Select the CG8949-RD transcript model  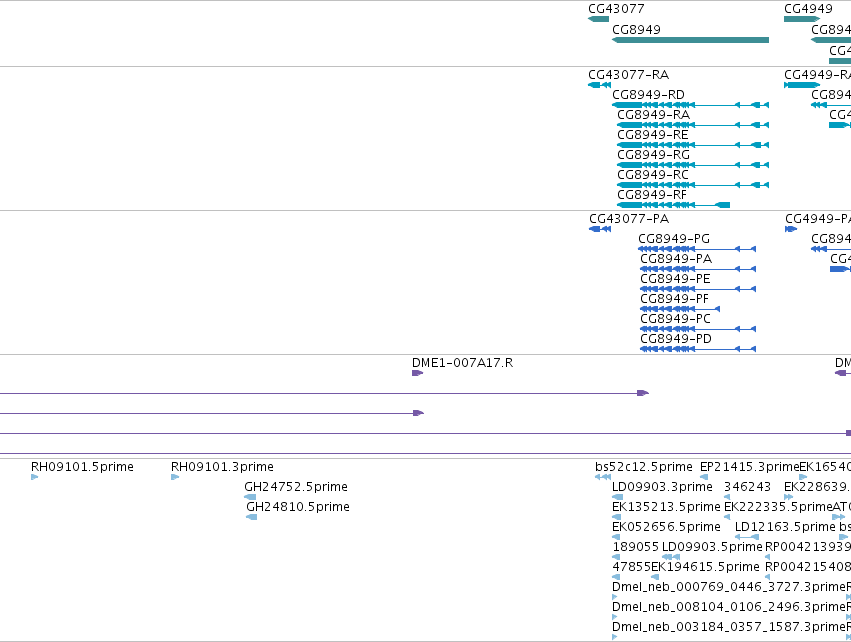point(690,105)
